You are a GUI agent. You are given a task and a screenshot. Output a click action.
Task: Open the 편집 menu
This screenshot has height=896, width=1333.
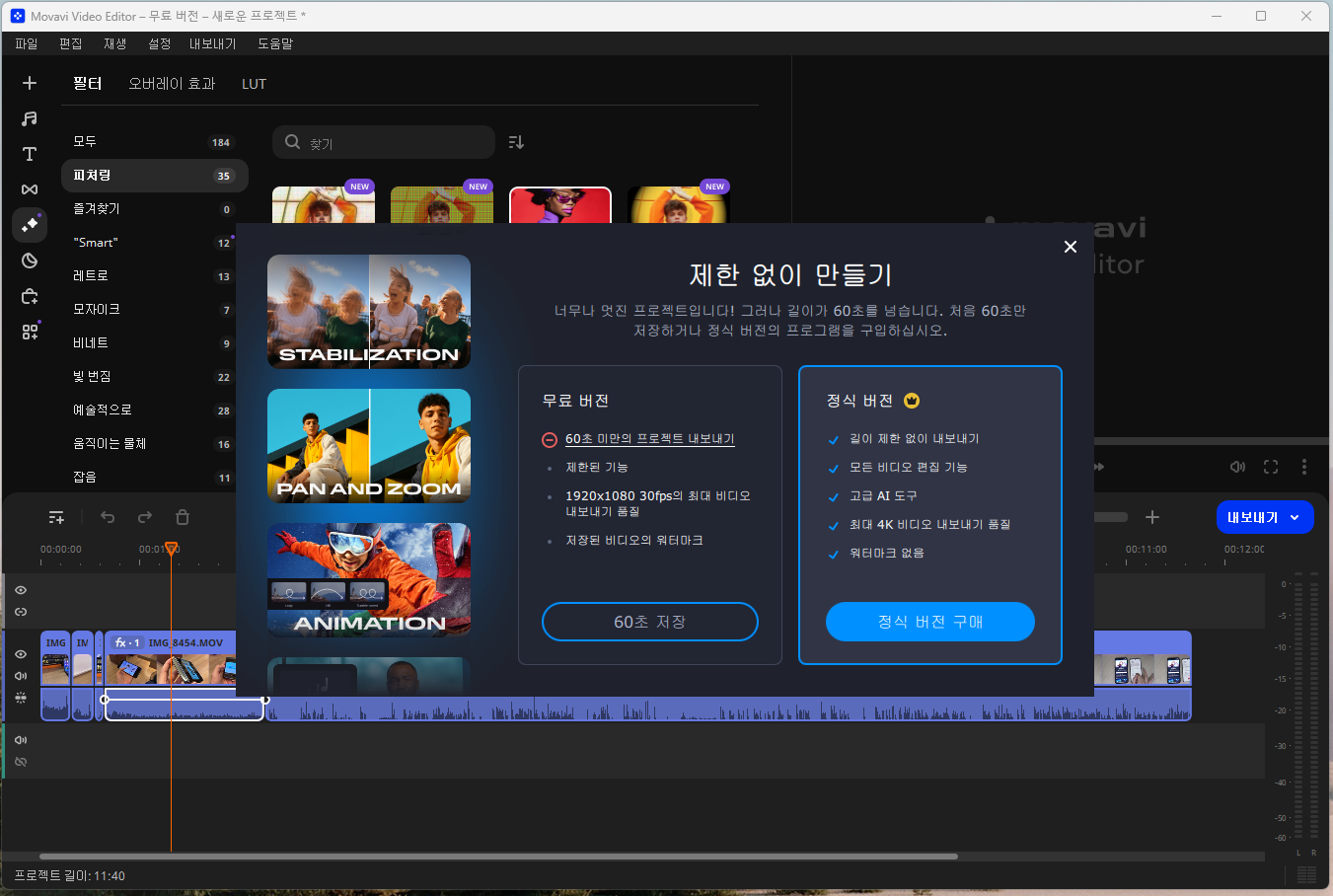[x=71, y=43]
